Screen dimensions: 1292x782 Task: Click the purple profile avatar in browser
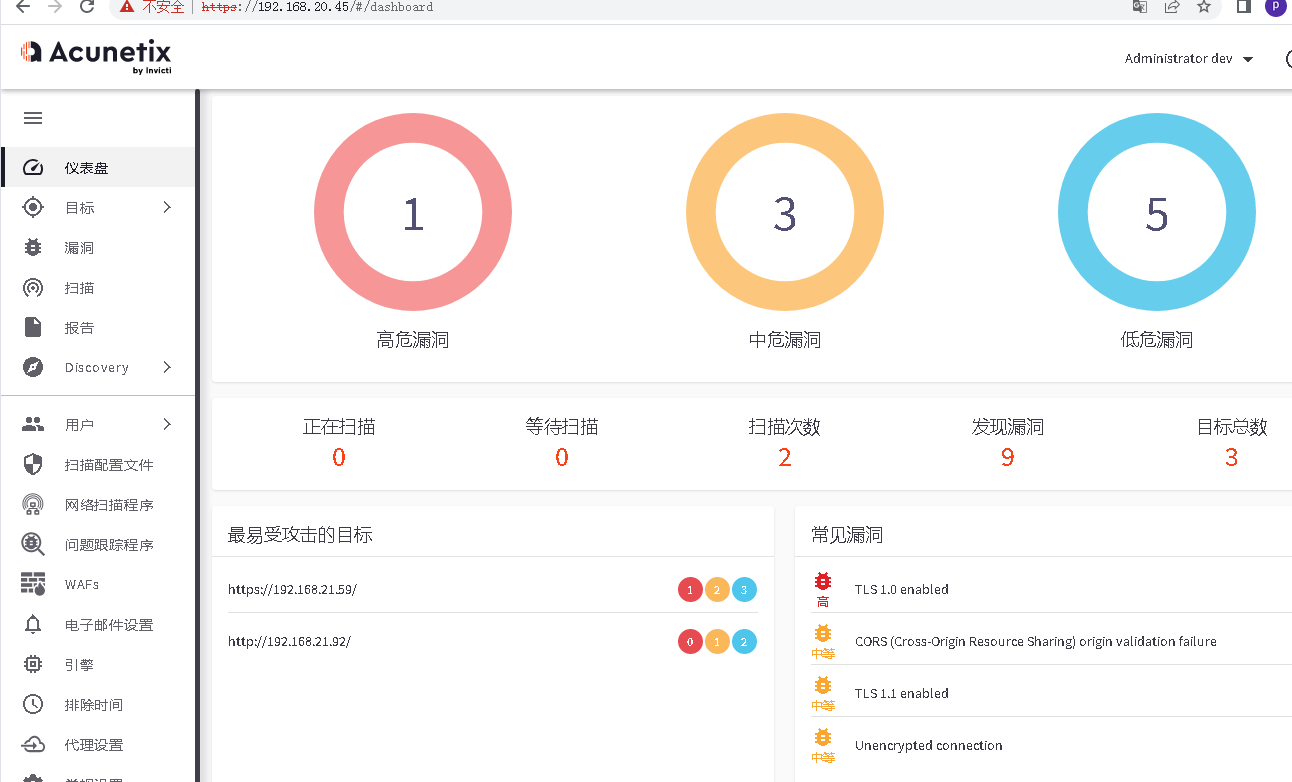point(1276,6)
